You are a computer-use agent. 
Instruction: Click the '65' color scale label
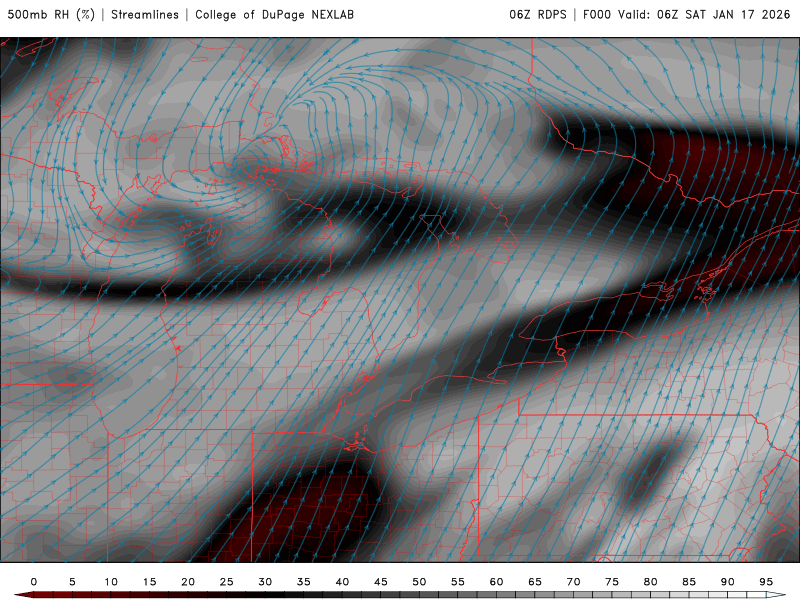coord(535,582)
